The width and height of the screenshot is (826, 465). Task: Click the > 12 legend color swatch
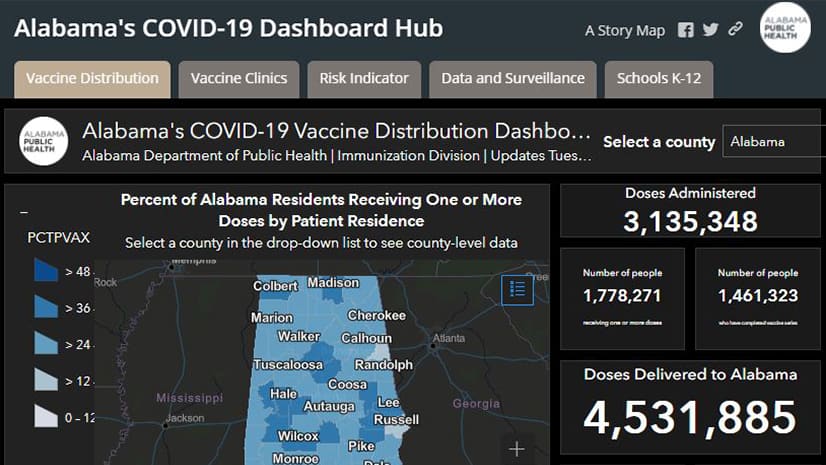tap(46, 379)
